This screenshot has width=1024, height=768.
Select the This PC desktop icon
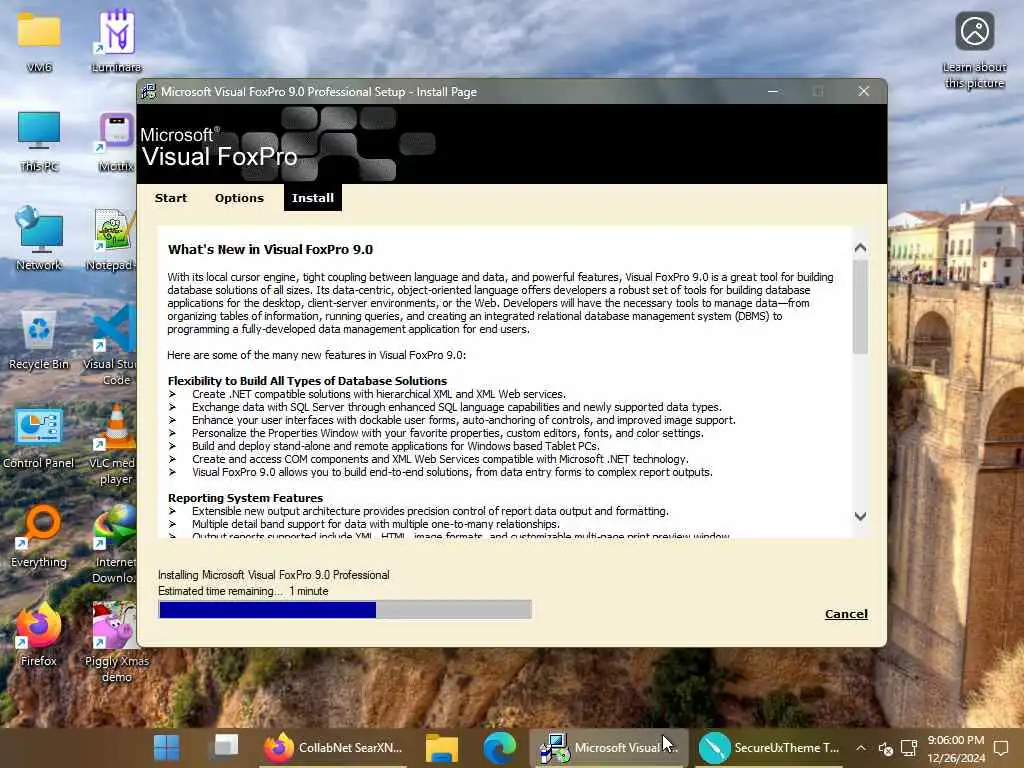click(x=39, y=140)
